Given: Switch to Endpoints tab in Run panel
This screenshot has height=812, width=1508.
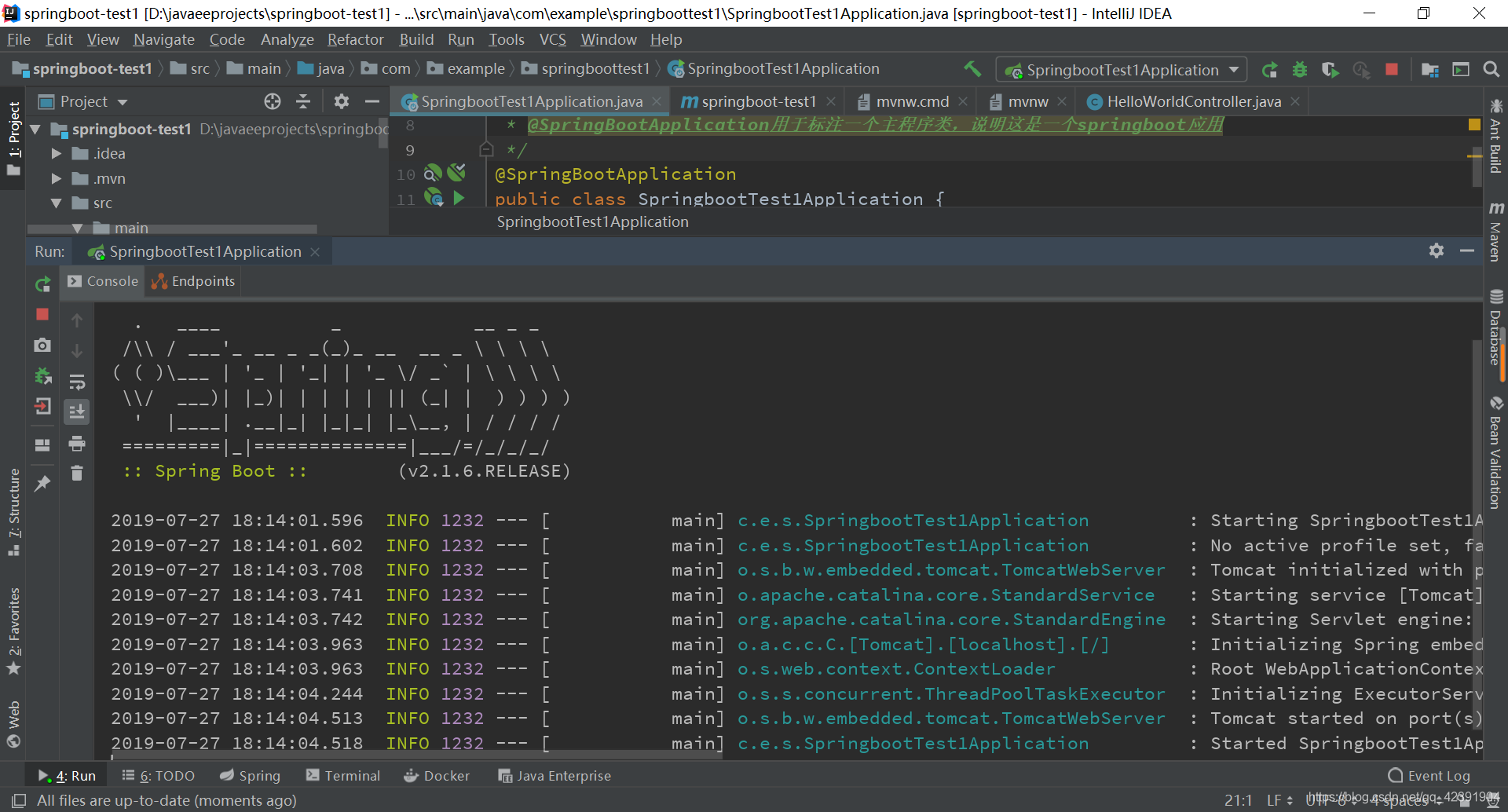Looking at the screenshot, I should pyautogui.click(x=194, y=281).
